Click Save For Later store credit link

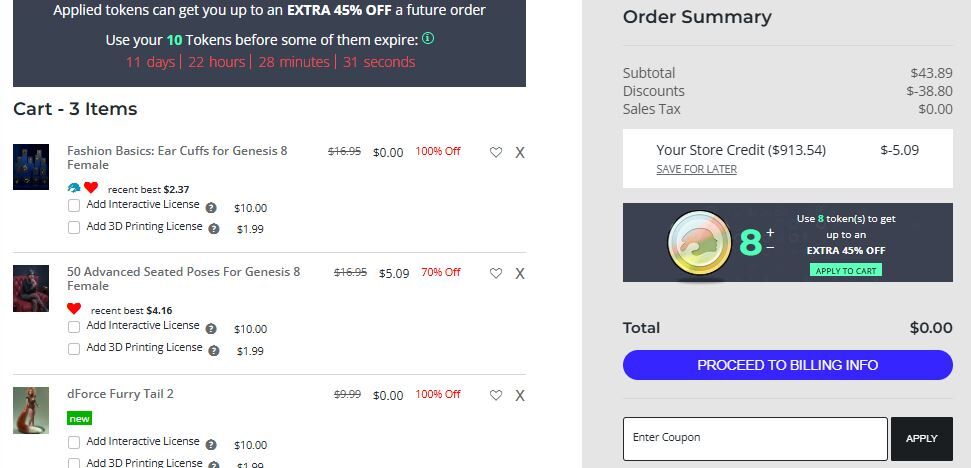[x=696, y=169]
